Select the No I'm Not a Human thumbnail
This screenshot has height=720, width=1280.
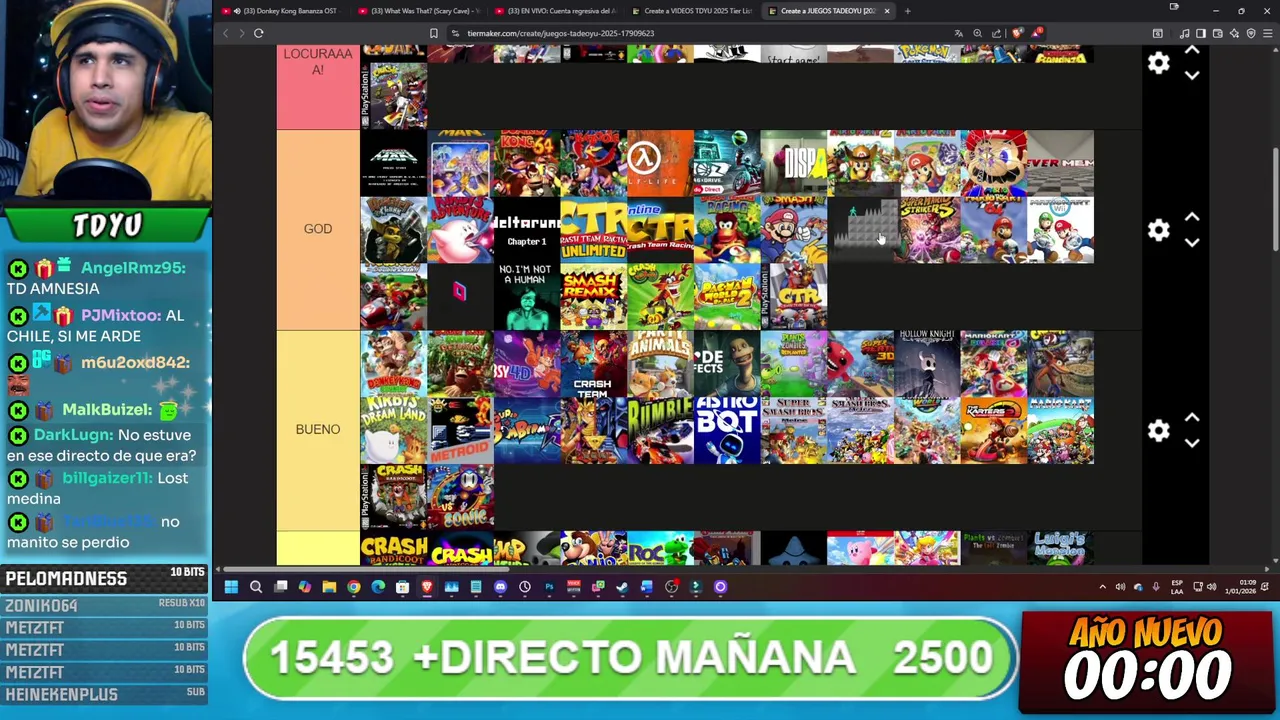point(527,297)
